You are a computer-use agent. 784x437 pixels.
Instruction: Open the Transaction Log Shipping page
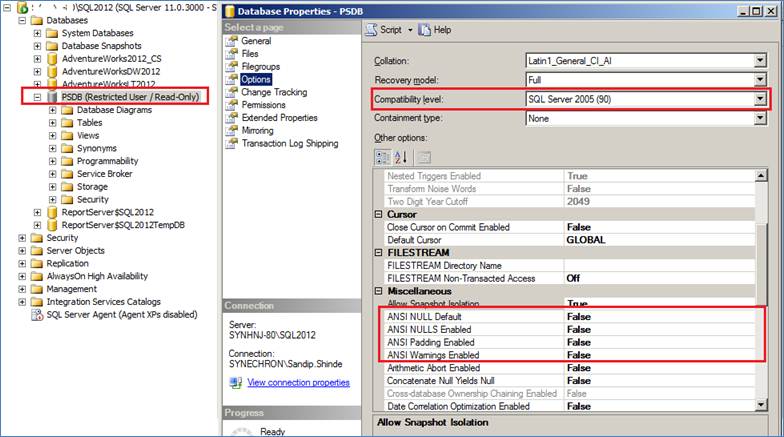point(289,143)
